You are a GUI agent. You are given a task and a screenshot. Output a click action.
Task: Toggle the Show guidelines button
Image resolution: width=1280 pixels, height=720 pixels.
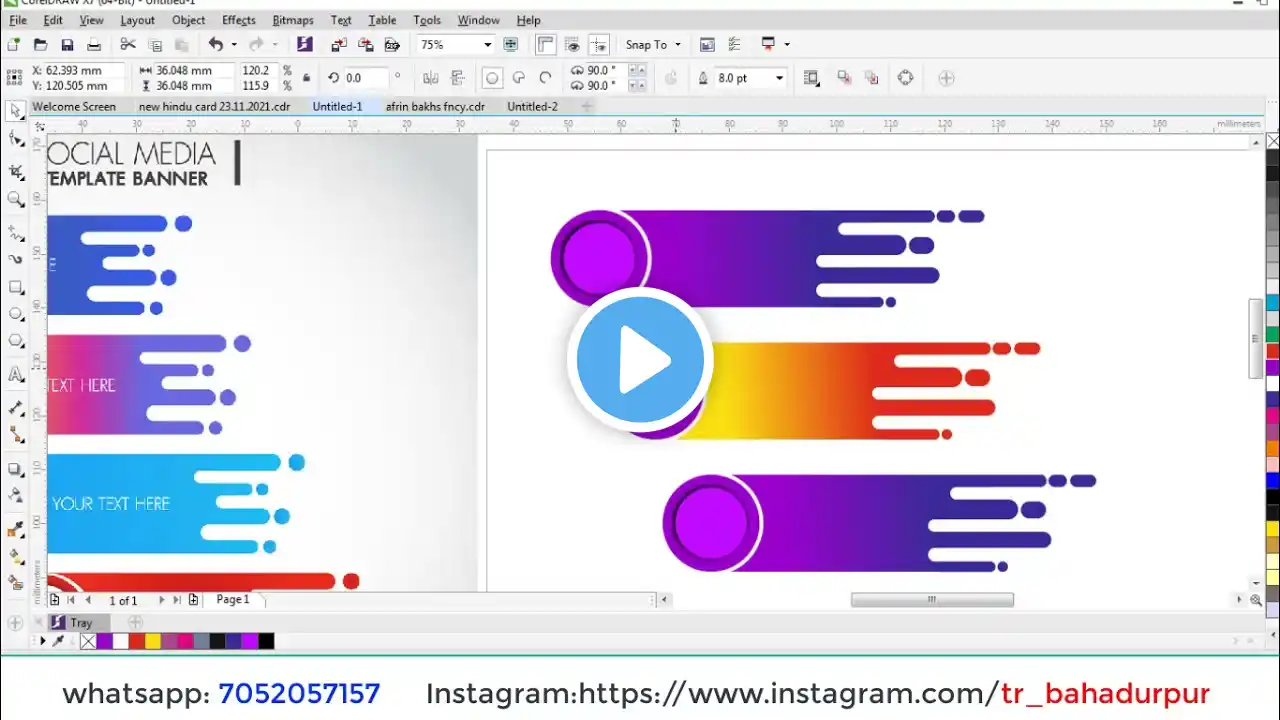[599, 44]
